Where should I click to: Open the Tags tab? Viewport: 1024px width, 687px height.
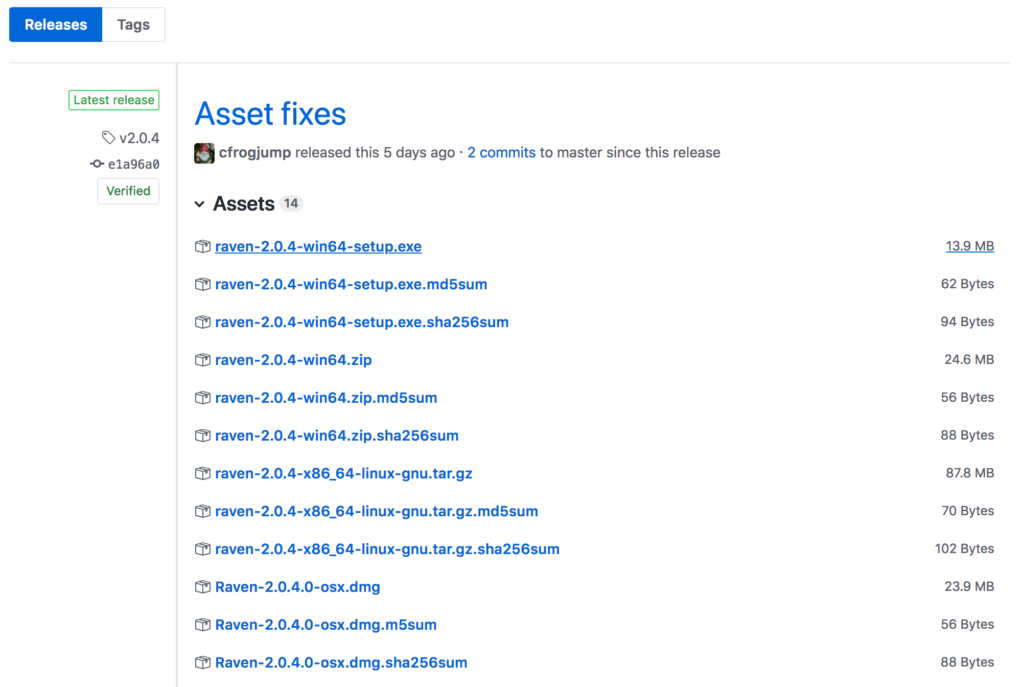point(133,25)
